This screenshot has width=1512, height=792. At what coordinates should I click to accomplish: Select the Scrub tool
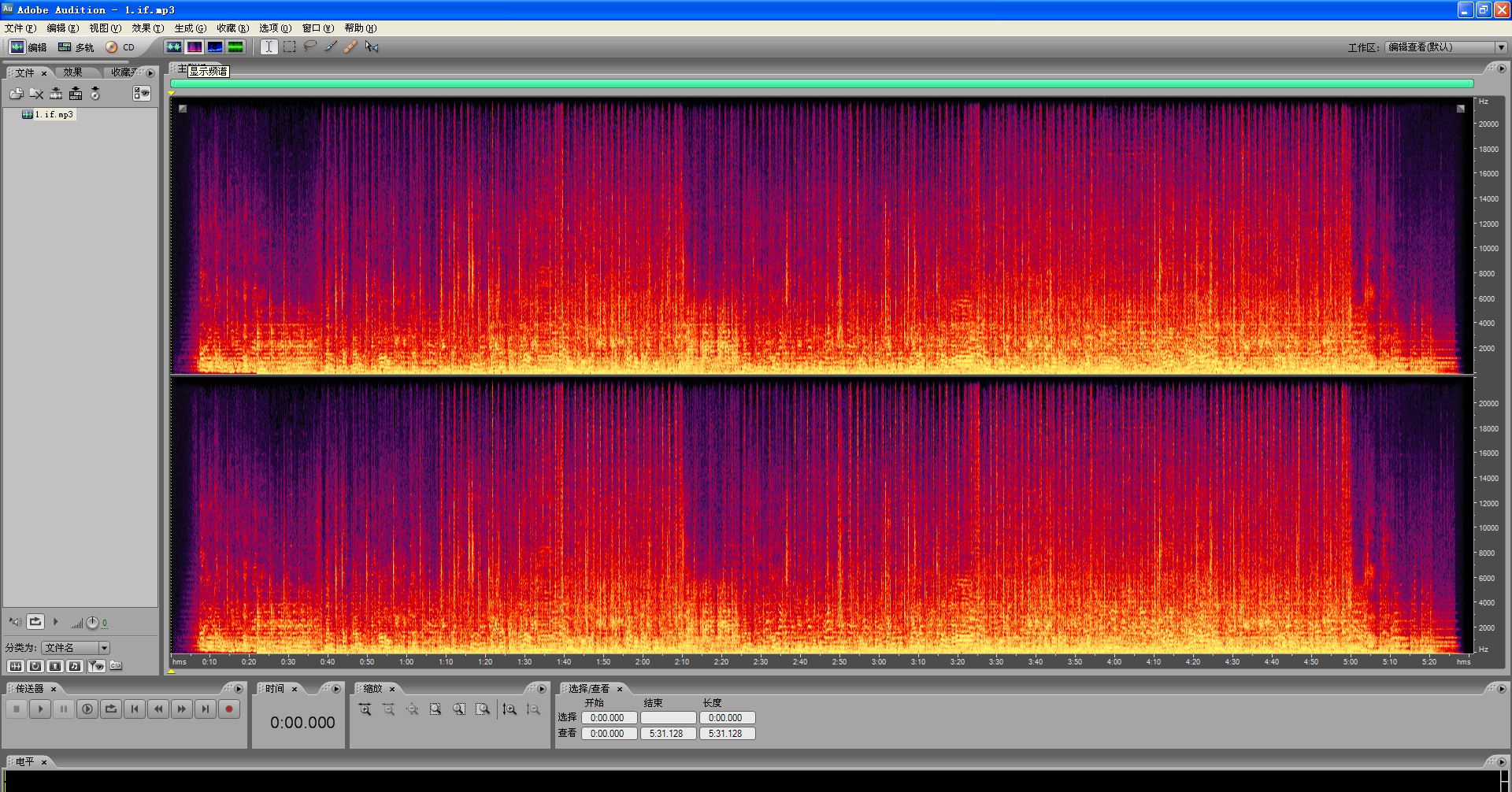coord(372,47)
